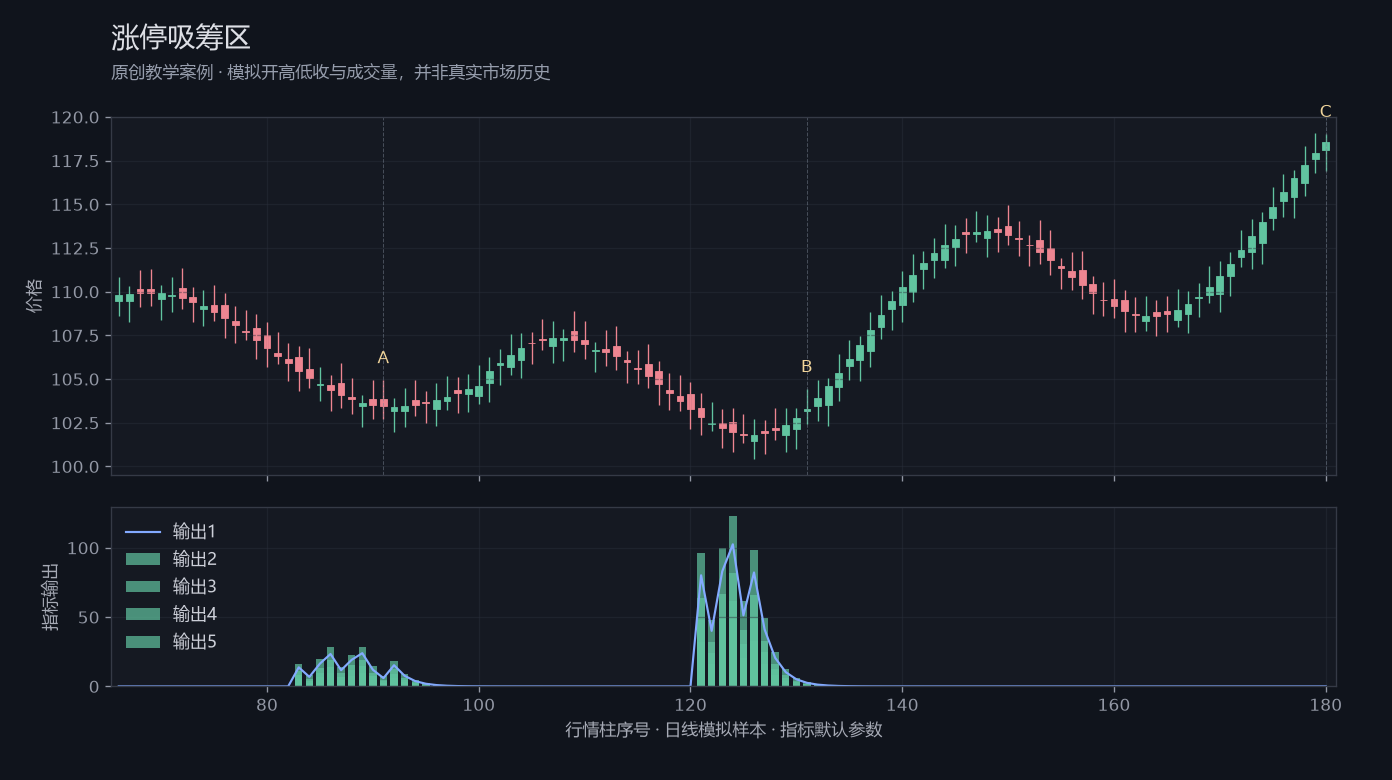Click price tick 107.5

[x=76, y=336]
